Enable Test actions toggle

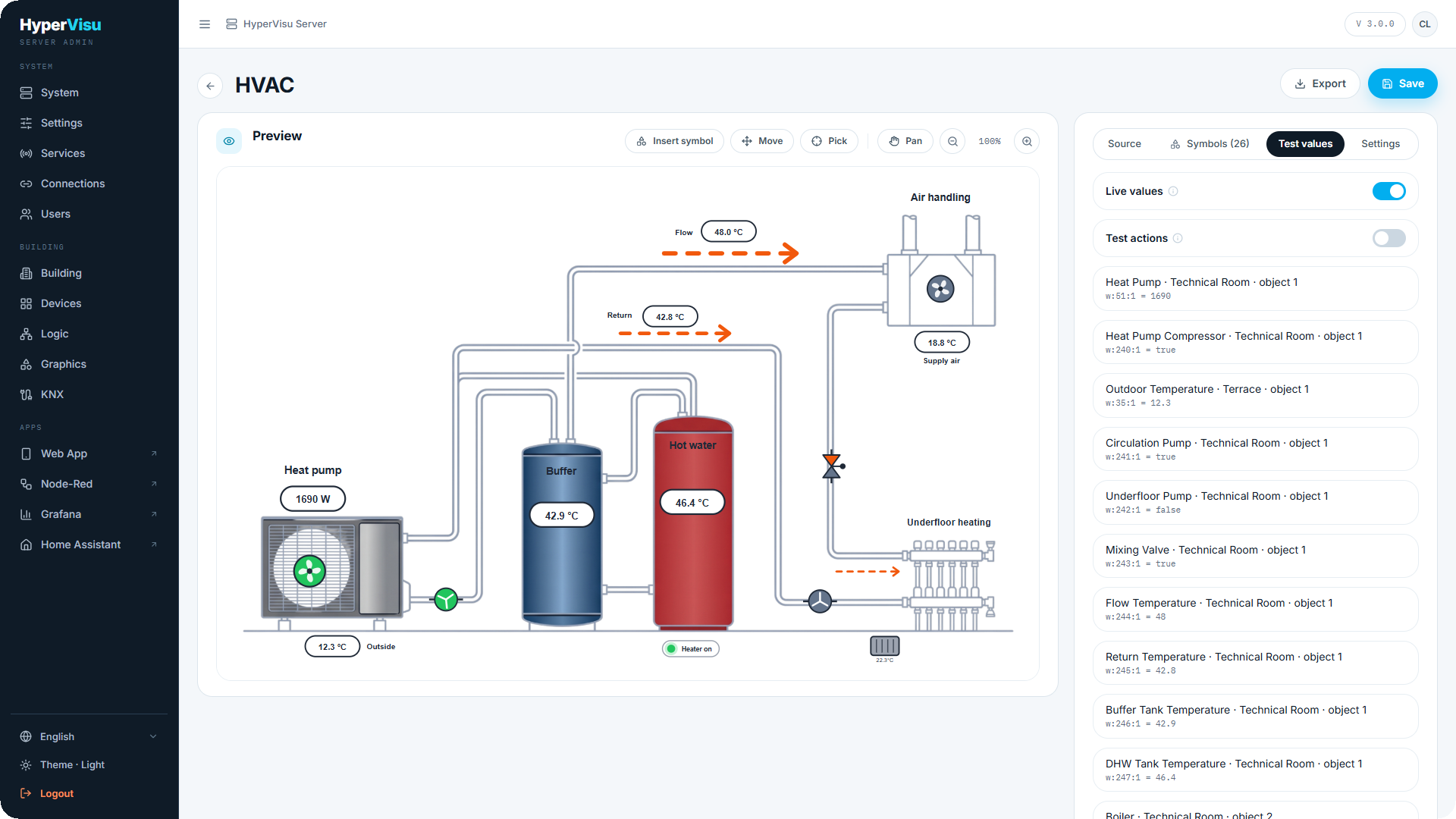(x=1389, y=238)
